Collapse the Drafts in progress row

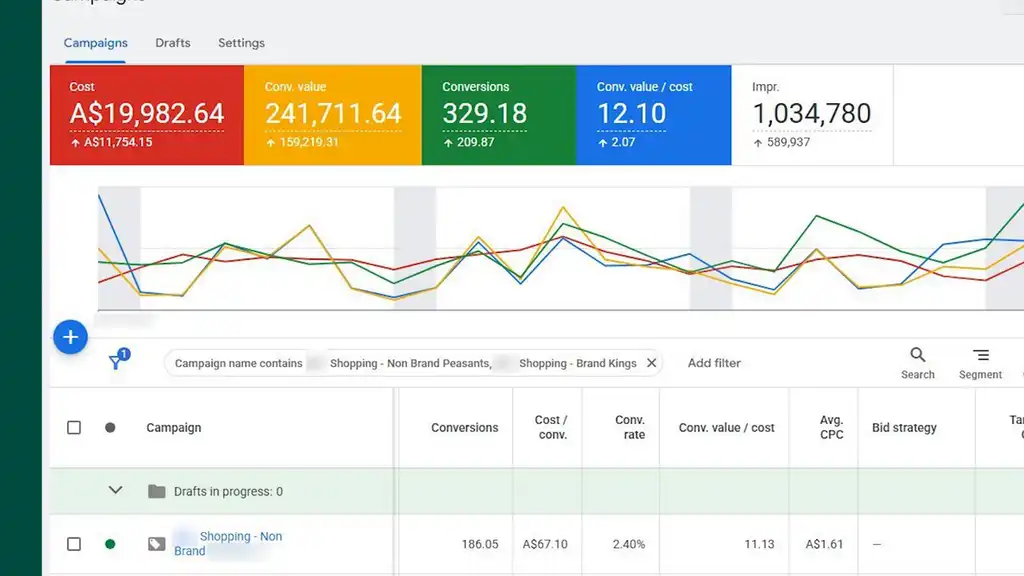(x=115, y=490)
